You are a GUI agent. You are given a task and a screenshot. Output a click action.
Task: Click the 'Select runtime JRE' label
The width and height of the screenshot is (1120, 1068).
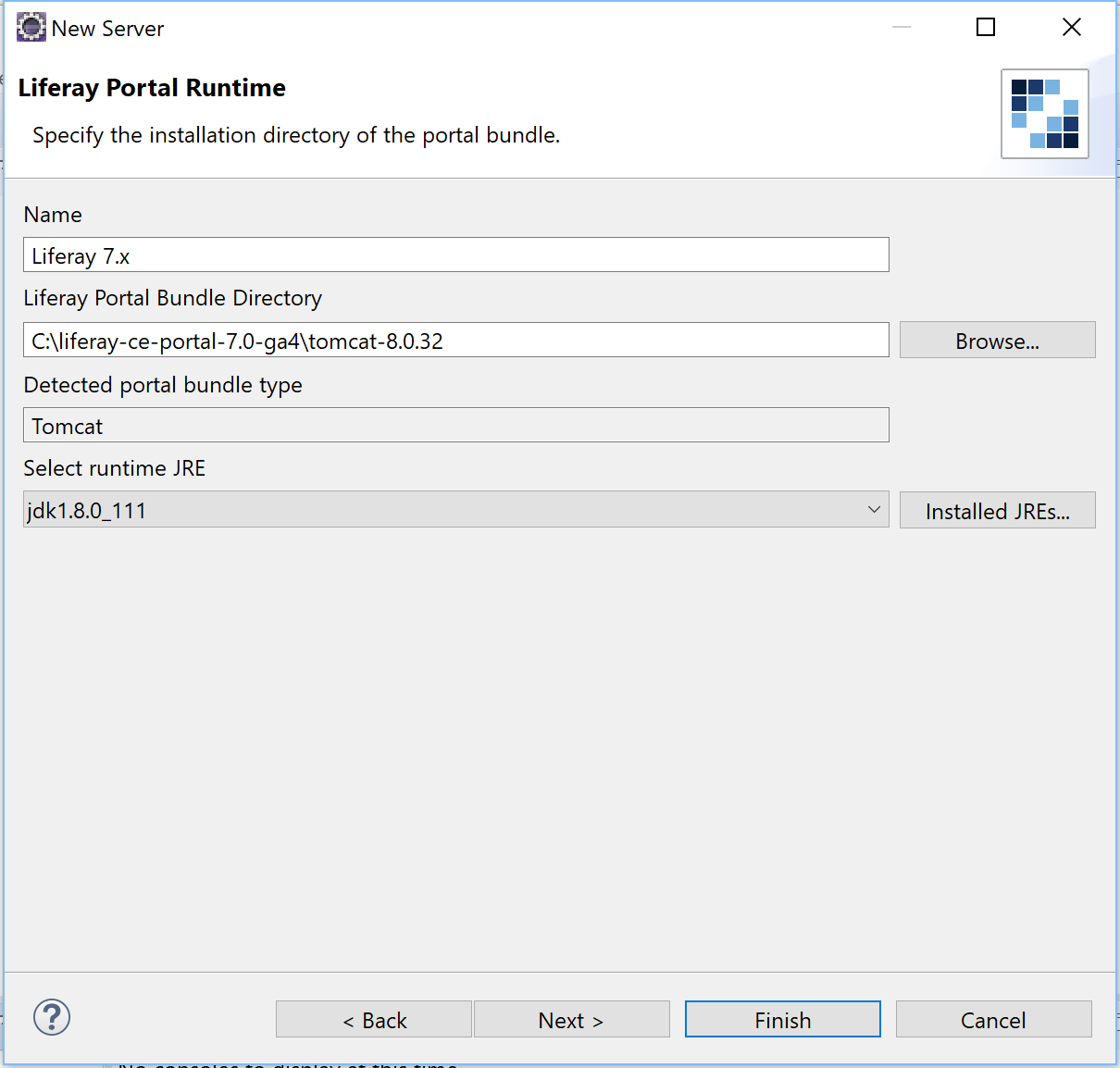[x=115, y=468]
